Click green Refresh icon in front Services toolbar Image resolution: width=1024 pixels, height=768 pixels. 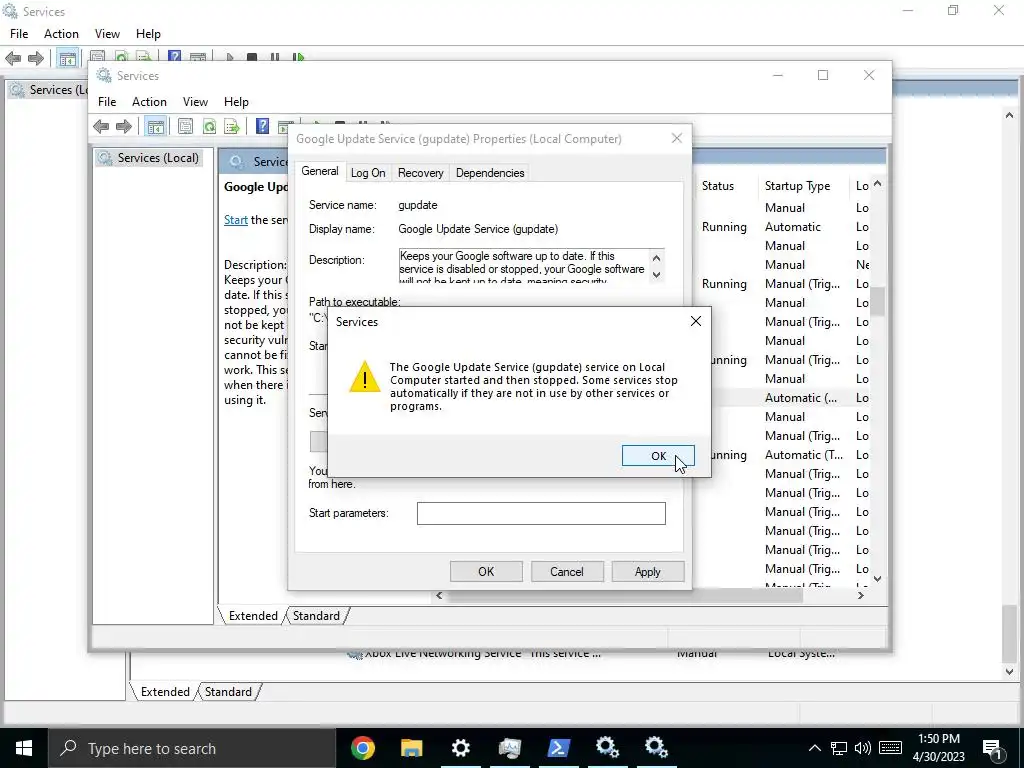click(x=209, y=126)
